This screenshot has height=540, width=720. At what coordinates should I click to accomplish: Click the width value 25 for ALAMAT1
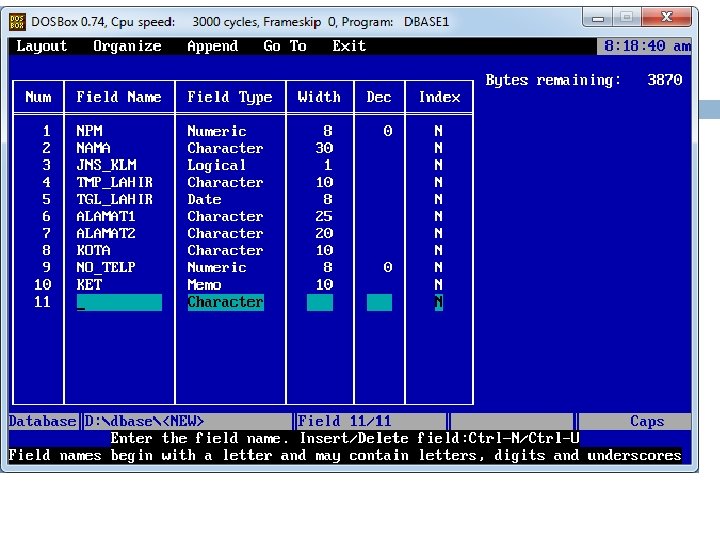pyautogui.click(x=324, y=216)
